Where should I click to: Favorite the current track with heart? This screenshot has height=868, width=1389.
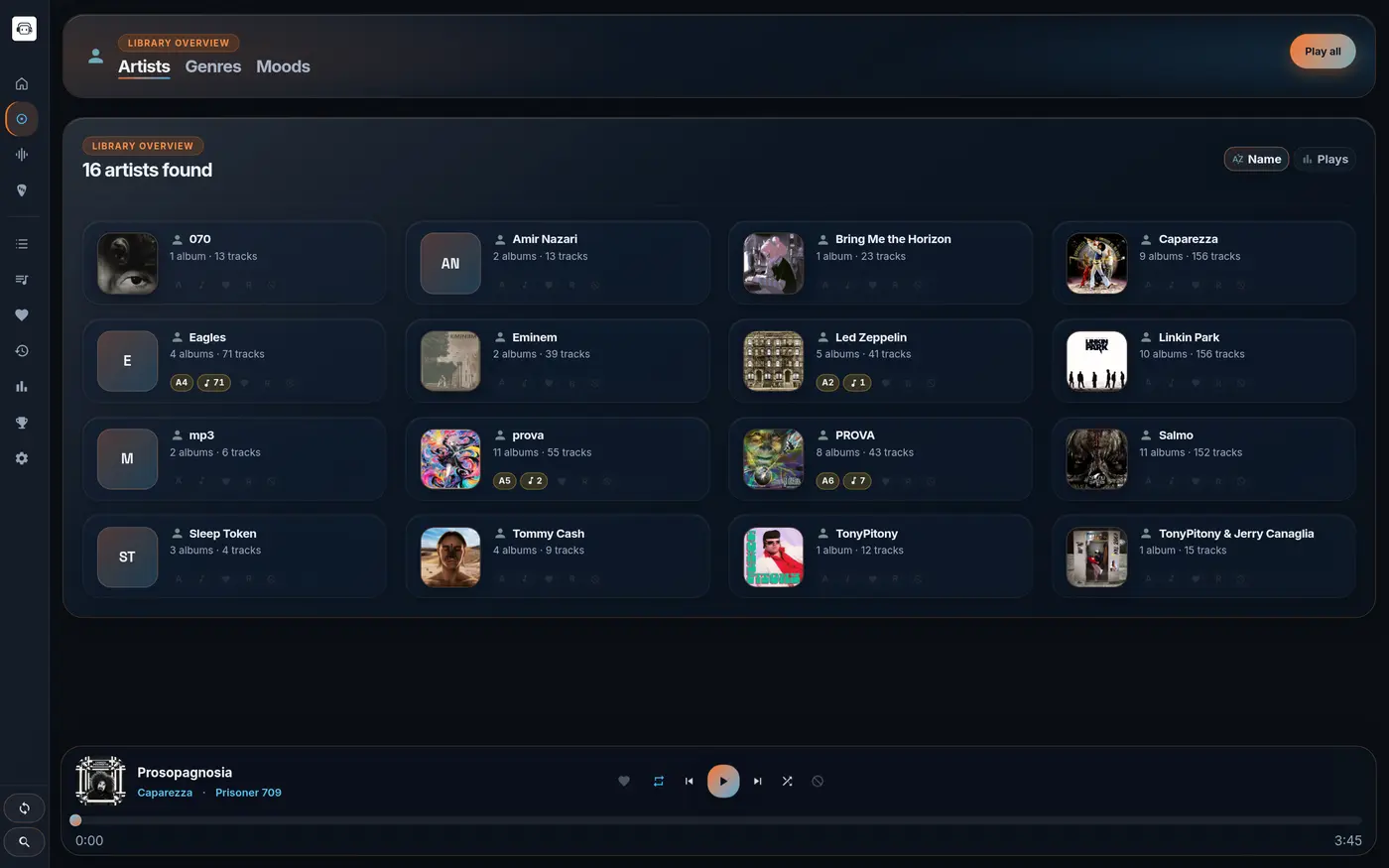(624, 782)
